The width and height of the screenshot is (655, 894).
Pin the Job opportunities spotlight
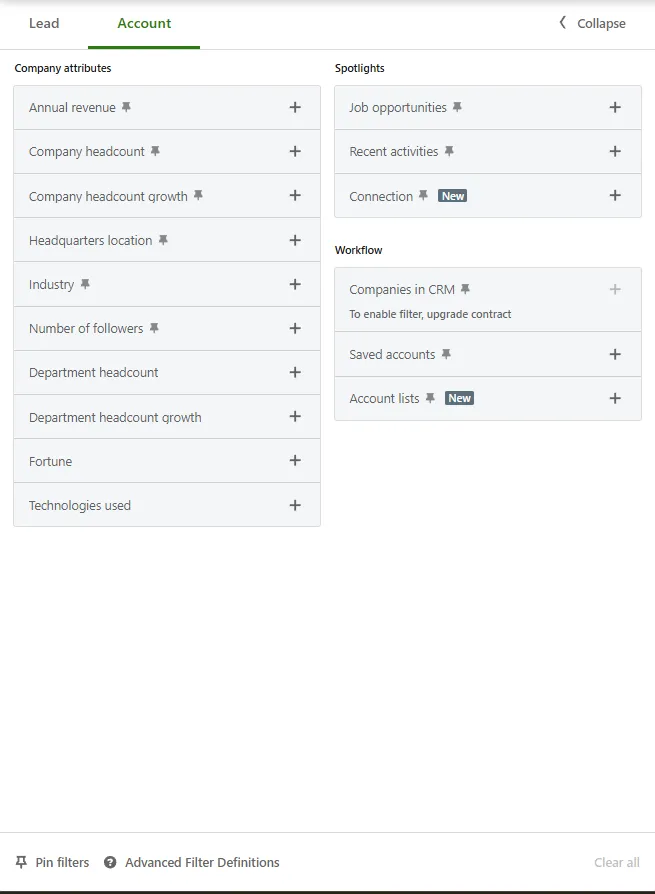pos(458,107)
